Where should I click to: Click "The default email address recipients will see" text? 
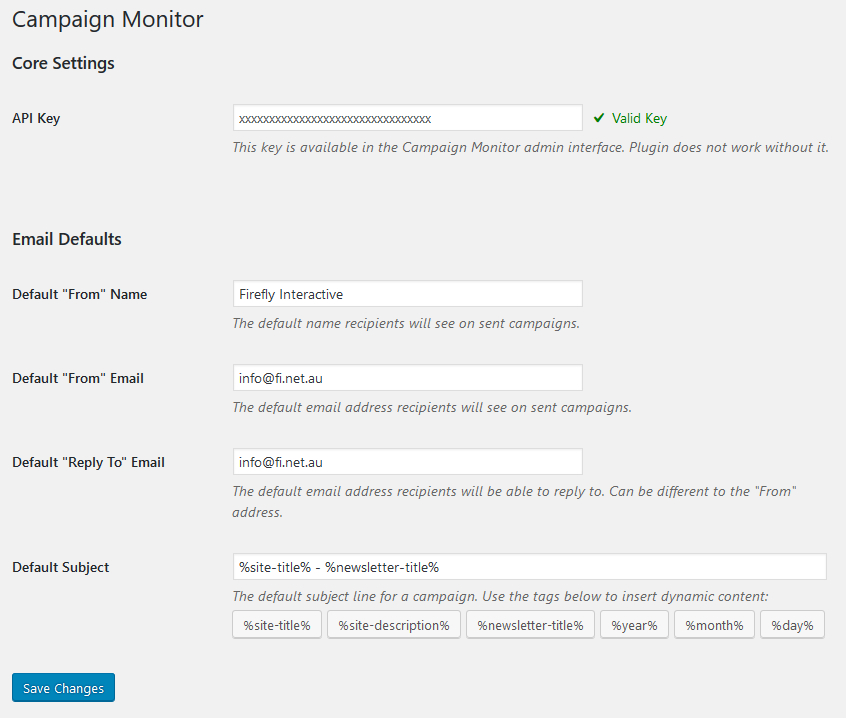(432, 407)
